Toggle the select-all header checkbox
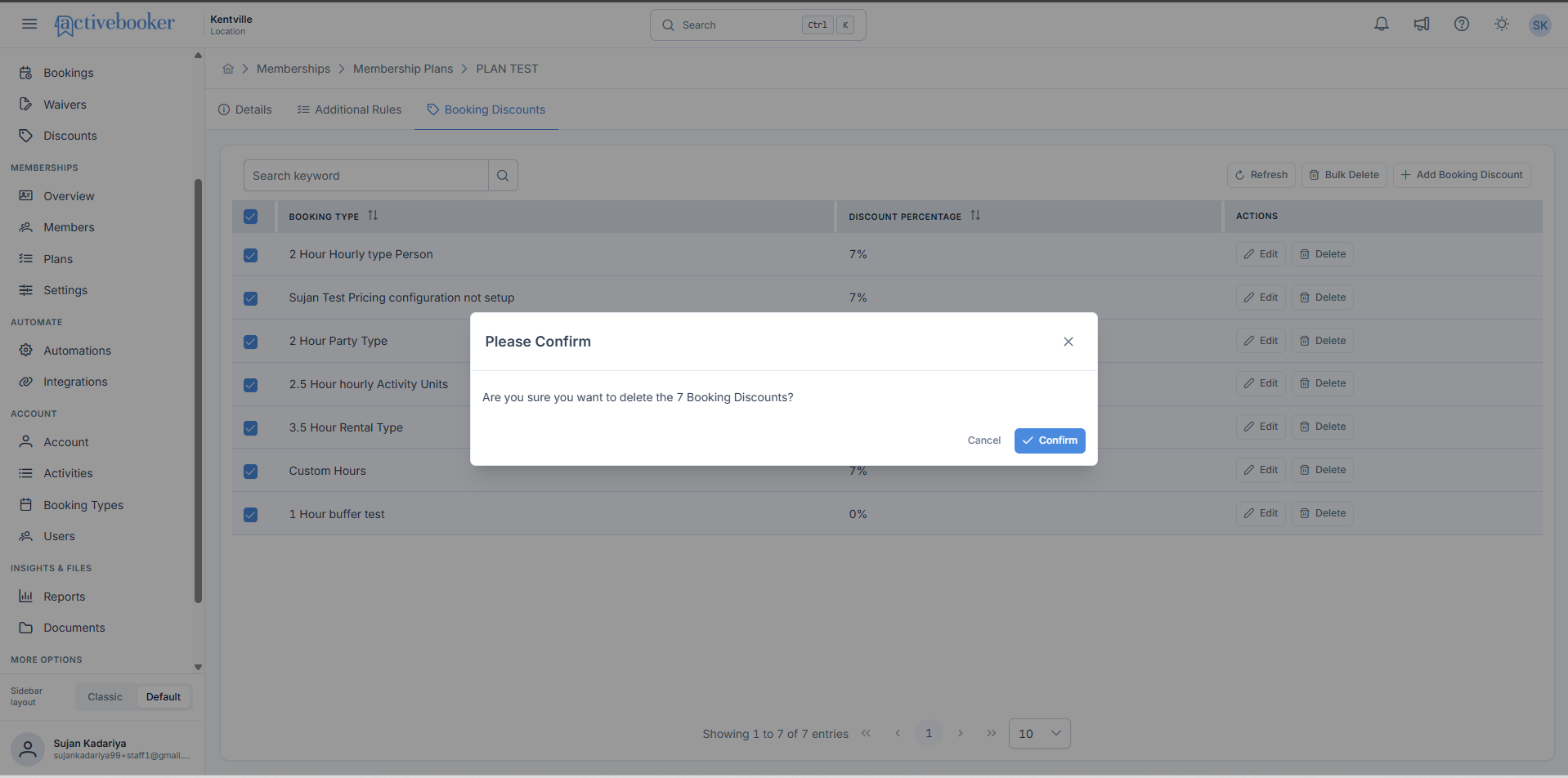The width and height of the screenshot is (1568, 778). [x=251, y=217]
